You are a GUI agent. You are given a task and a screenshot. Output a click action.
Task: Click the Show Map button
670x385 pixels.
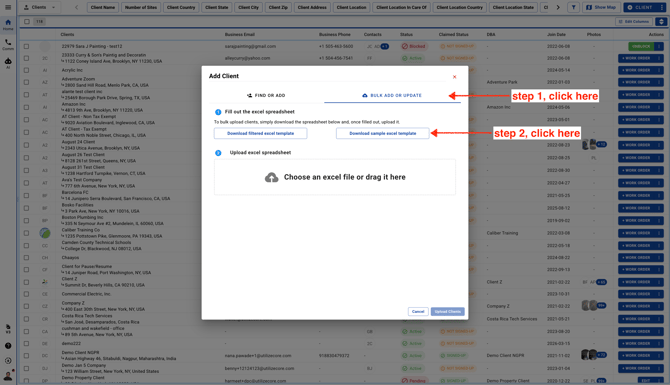(601, 7)
